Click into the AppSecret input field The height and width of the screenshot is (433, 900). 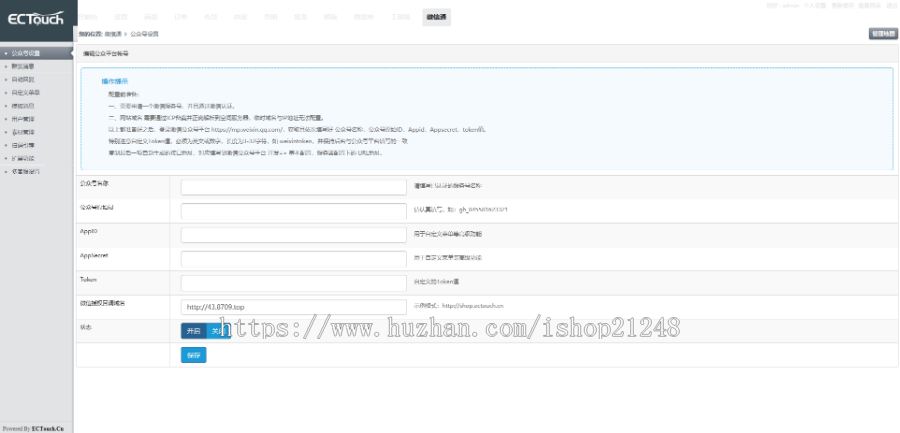(x=293, y=259)
